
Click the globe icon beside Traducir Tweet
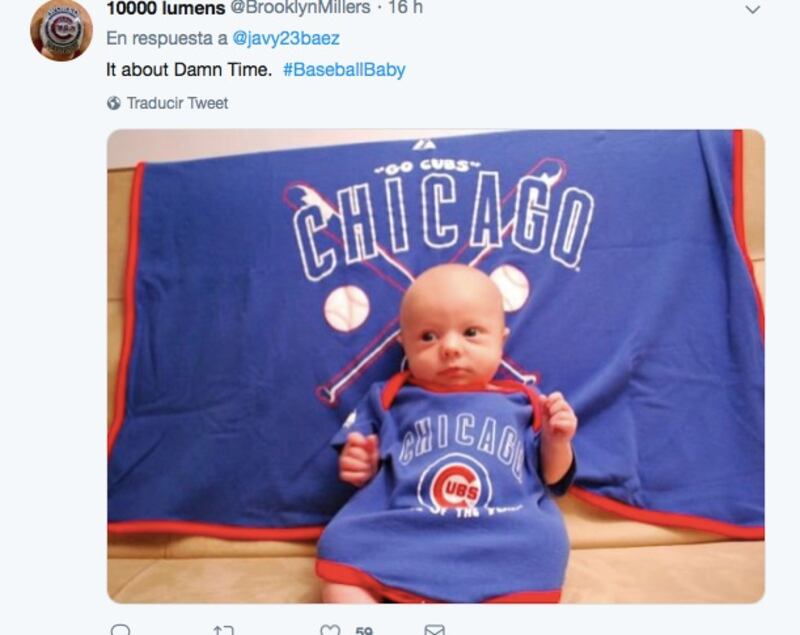(x=114, y=103)
